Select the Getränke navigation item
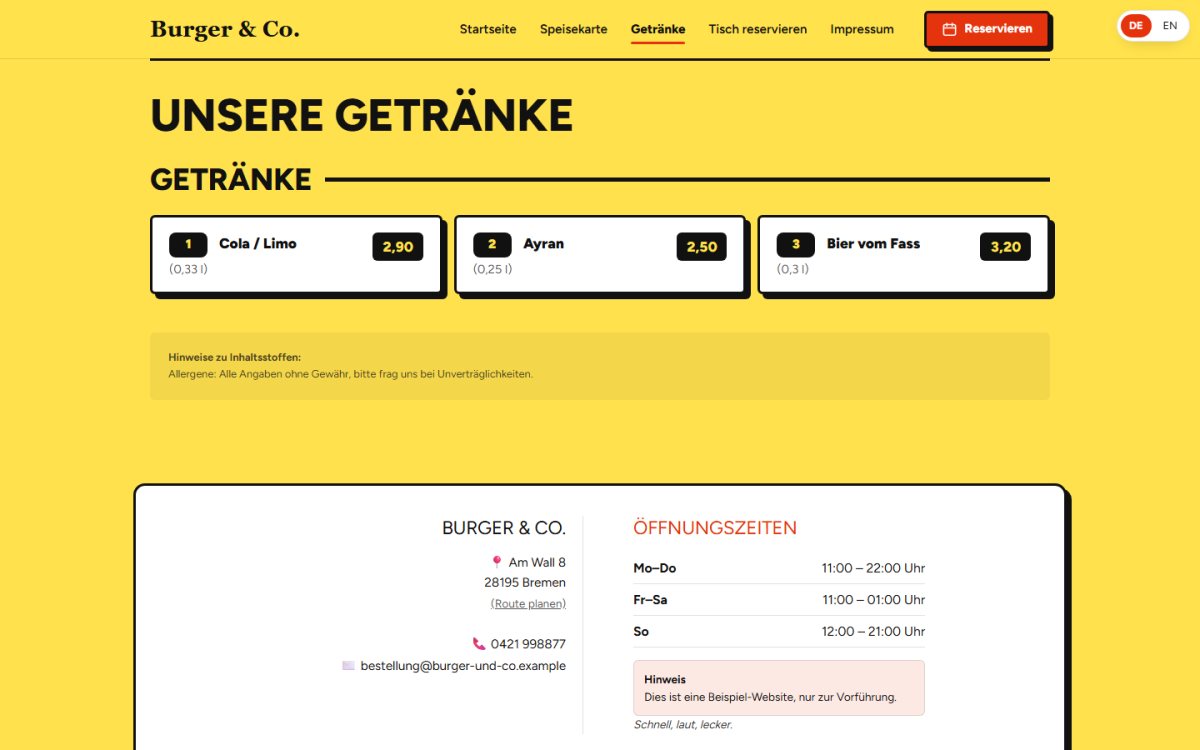1200x750 pixels. point(658,29)
